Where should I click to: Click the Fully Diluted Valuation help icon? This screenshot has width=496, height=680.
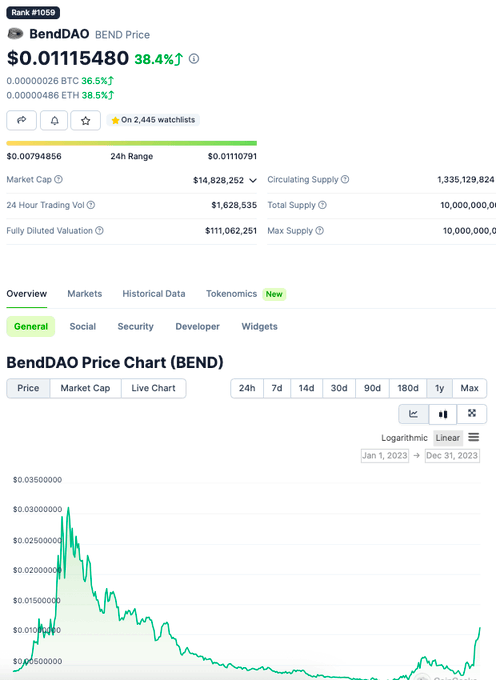click(99, 230)
